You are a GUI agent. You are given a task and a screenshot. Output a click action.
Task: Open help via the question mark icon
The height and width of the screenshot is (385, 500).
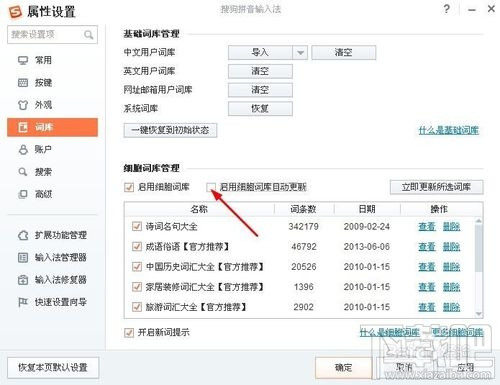[x=447, y=9]
